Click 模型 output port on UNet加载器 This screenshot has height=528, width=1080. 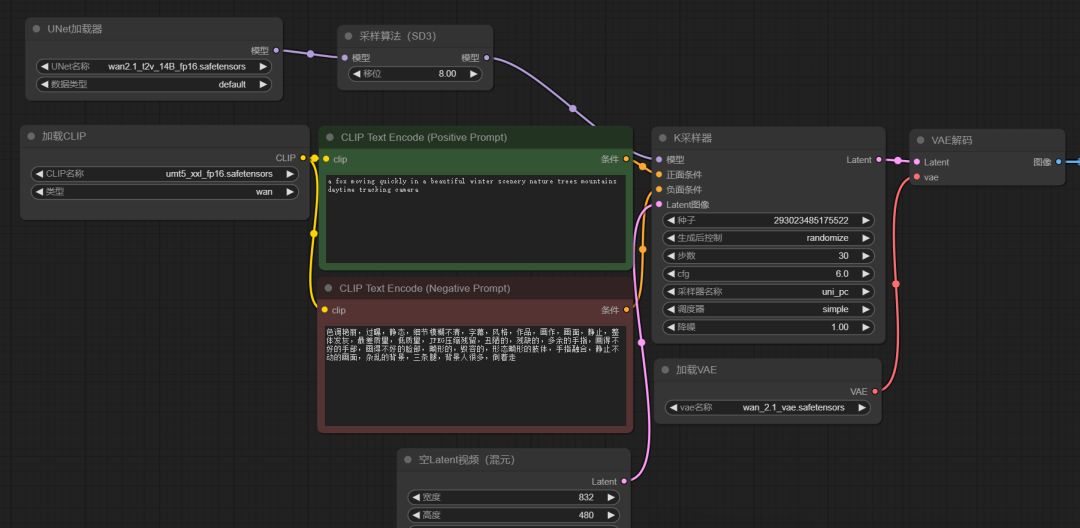pos(275,50)
